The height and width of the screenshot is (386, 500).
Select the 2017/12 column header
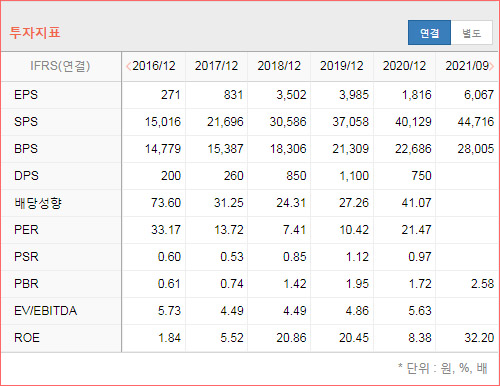pyautogui.click(x=216, y=66)
